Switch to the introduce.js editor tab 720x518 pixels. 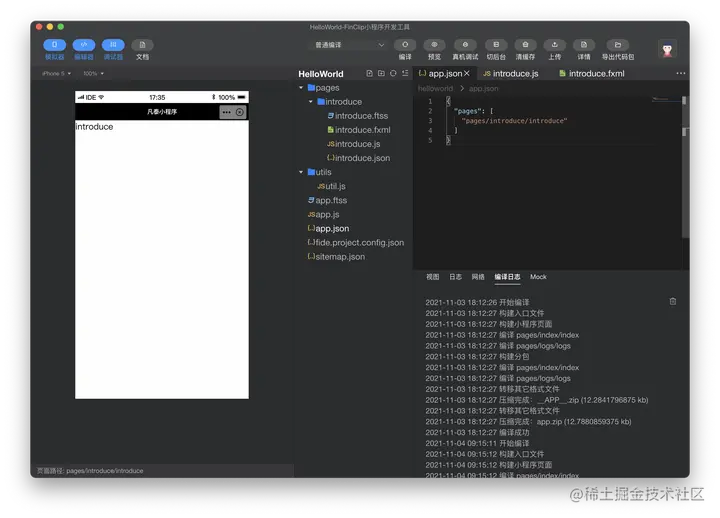(x=511, y=73)
